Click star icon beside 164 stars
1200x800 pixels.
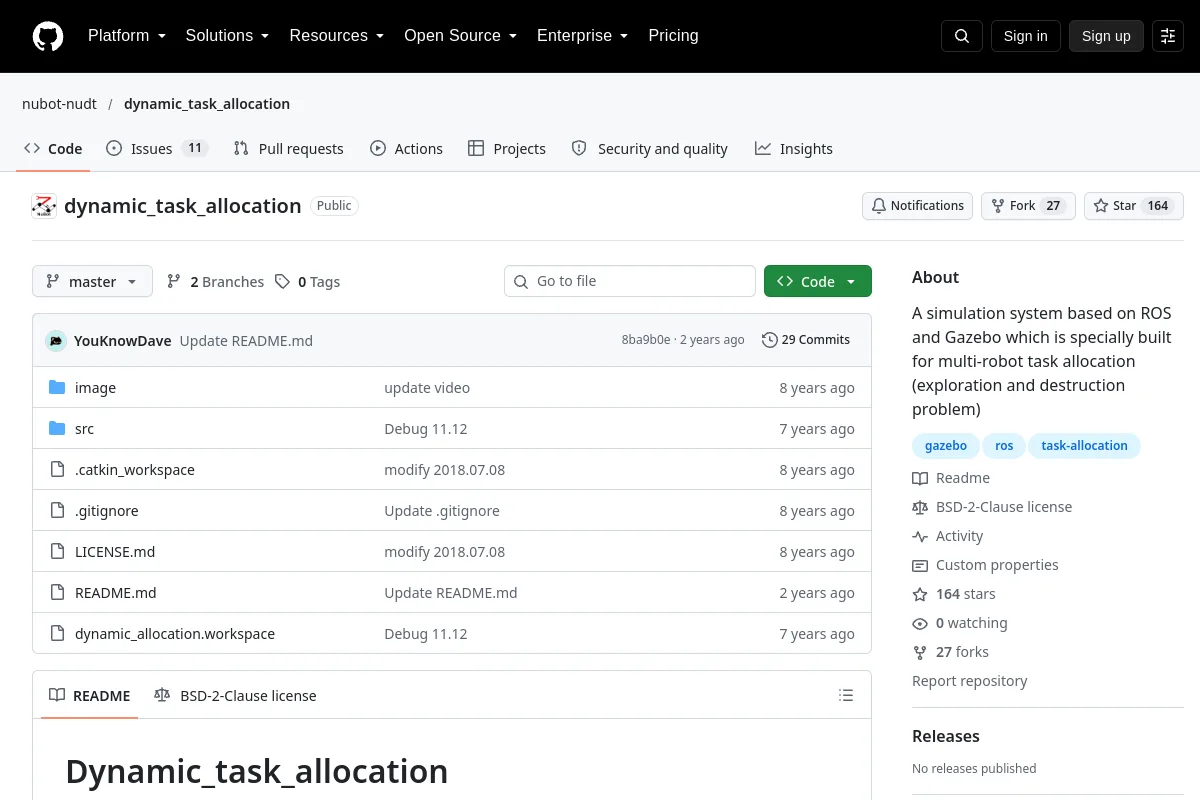pyautogui.click(x=920, y=594)
